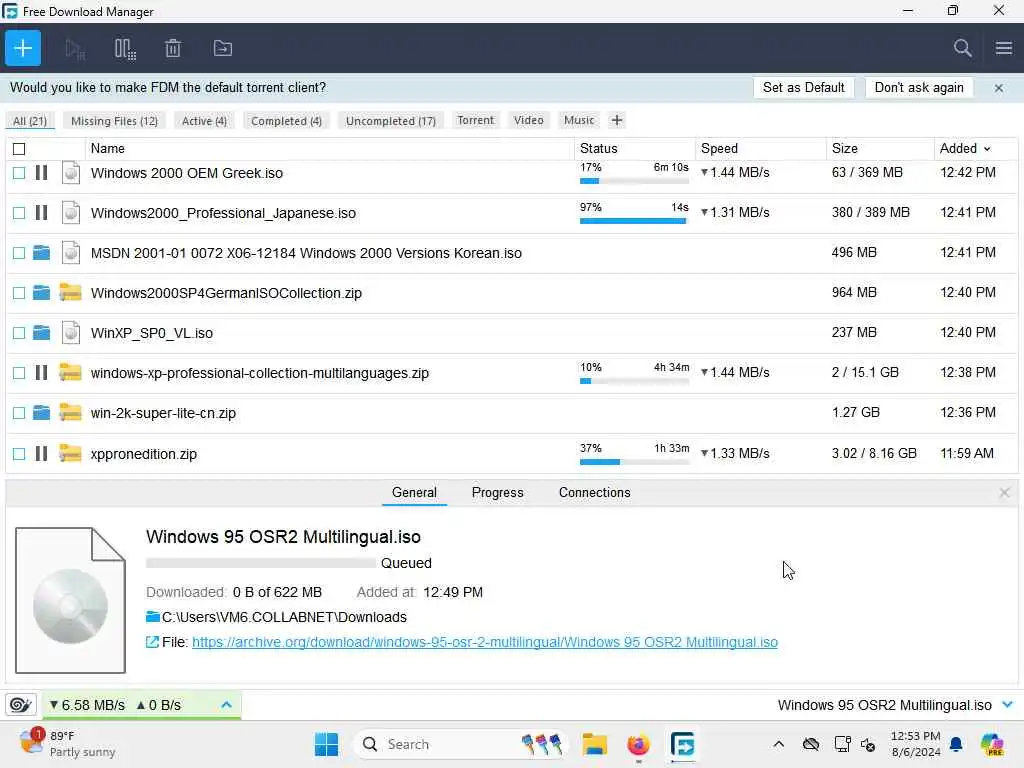
Task: Click Free Download Manager taskbar icon
Action: click(x=682, y=744)
